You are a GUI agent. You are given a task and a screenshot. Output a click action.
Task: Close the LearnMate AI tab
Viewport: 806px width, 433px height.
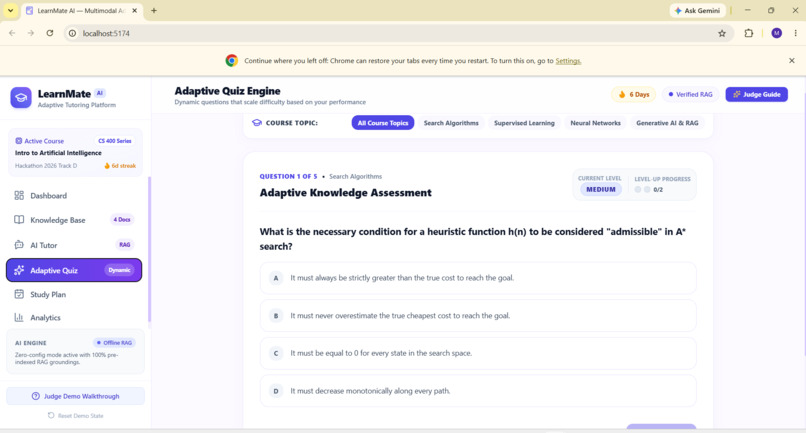(135, 10)
